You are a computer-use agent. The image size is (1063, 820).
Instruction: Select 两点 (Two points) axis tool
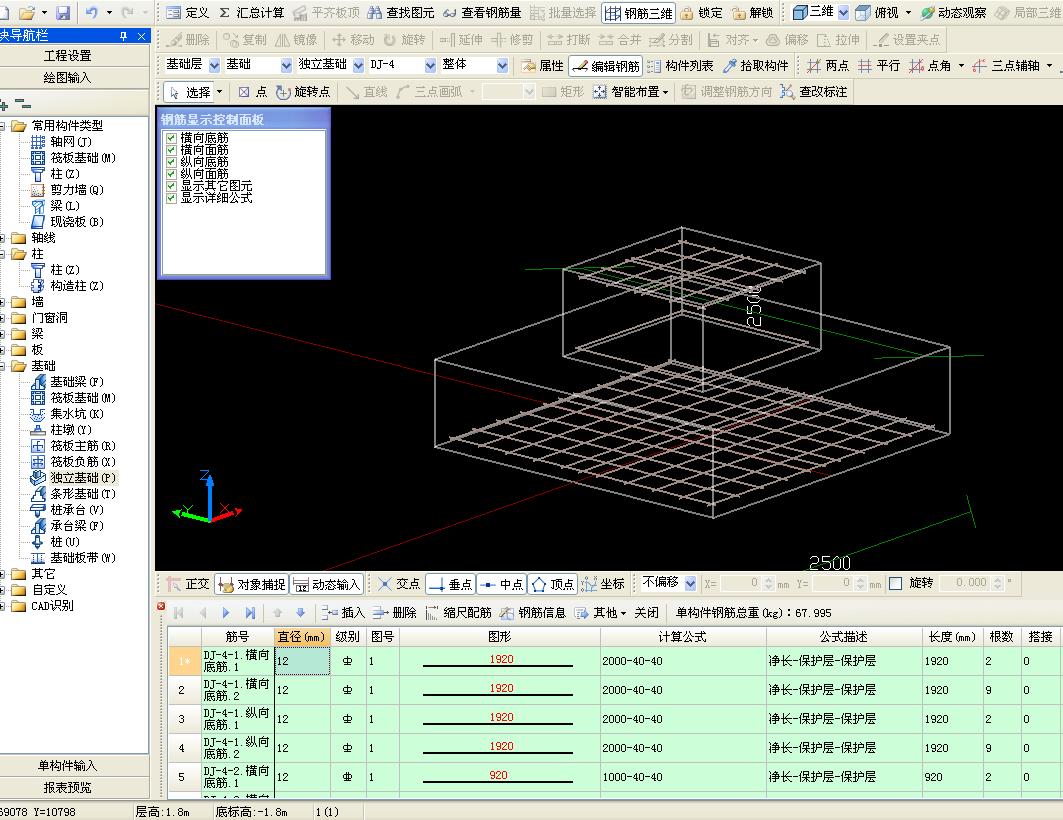(828, 66)
